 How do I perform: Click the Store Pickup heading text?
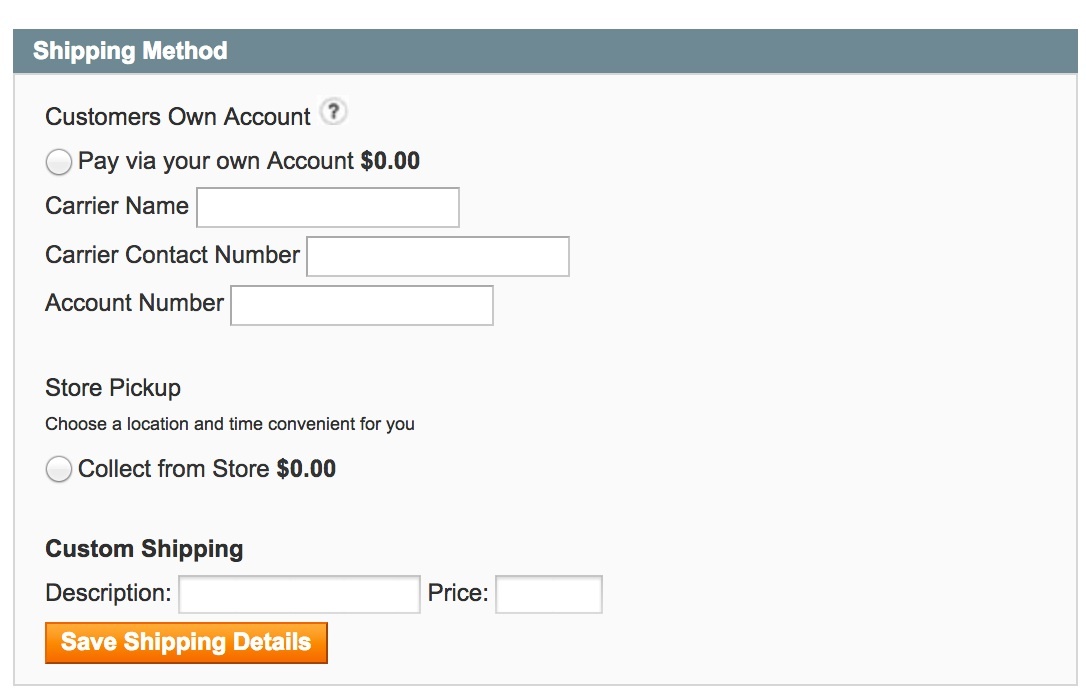point(113,388)
